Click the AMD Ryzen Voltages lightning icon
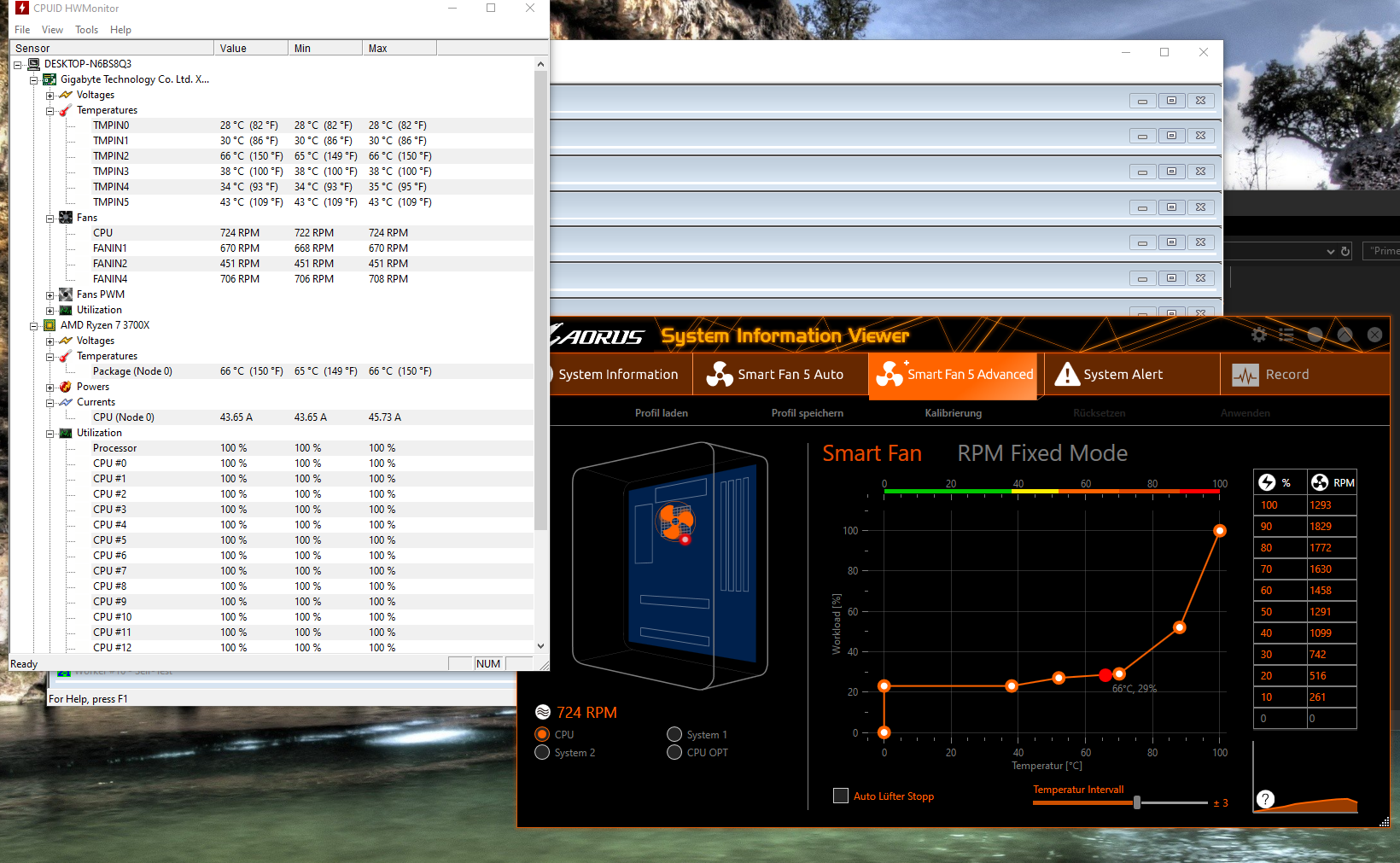This screenshot has width=1400, height=863. [66, 341]
